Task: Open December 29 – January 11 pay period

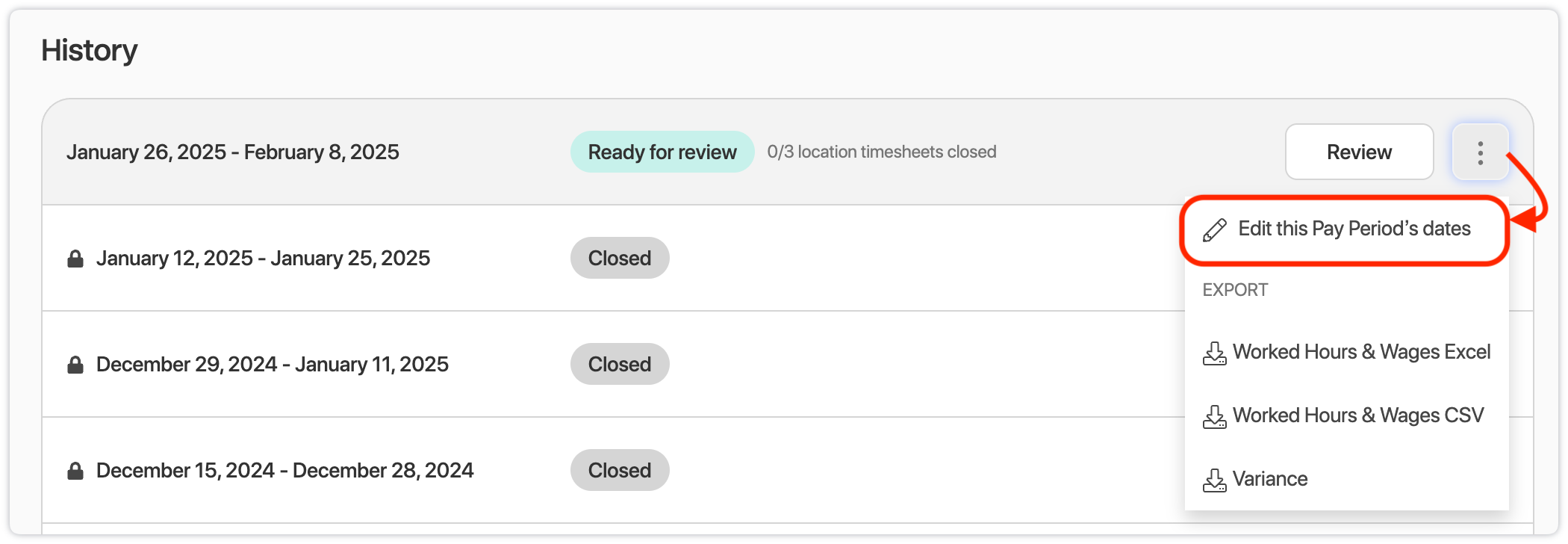Action: pos(272,365)
